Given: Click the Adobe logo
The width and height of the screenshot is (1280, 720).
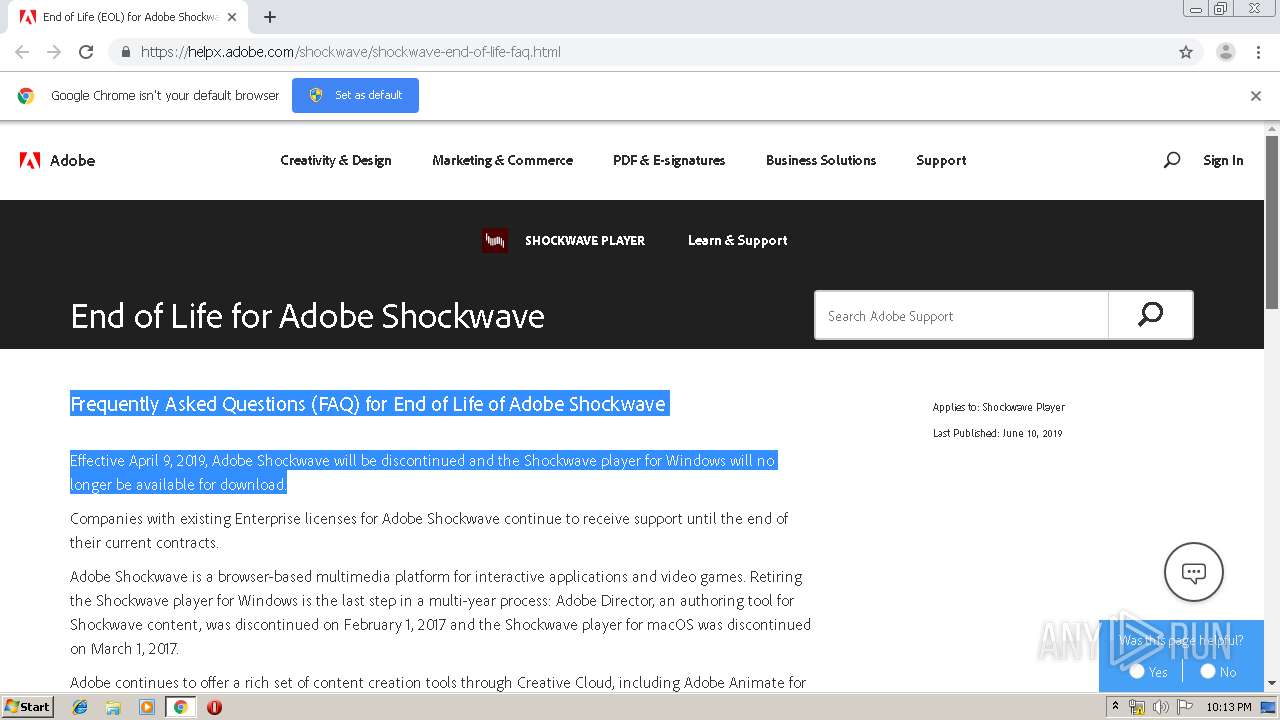Looking at the screenshot, I should pos(57,160).
